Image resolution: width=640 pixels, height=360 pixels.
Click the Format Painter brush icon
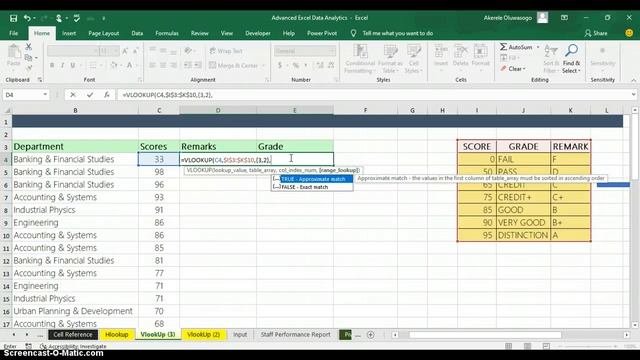tap(29, 68)
